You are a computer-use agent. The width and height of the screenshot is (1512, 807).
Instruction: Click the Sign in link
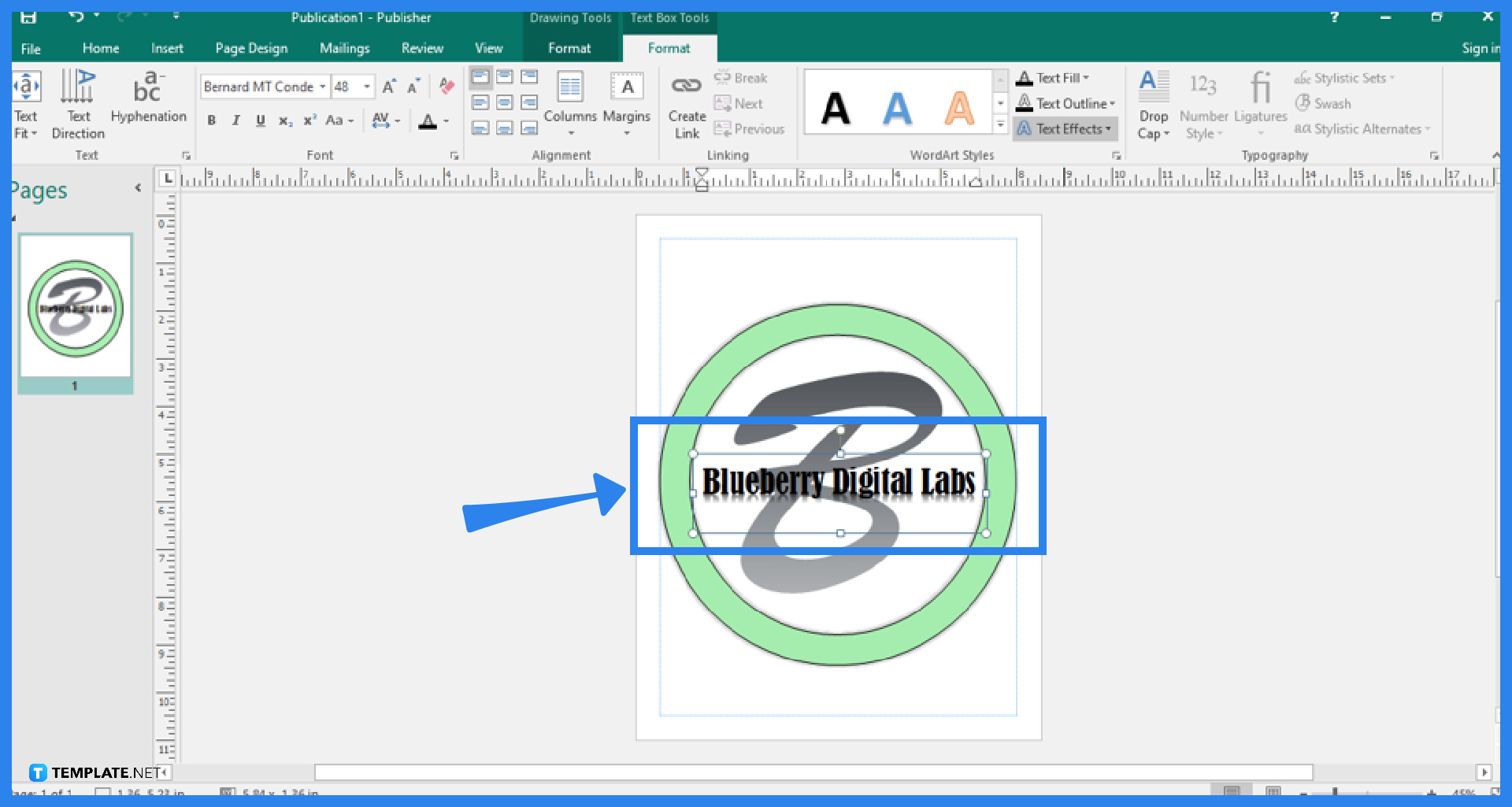click(x=1479, y=48)
